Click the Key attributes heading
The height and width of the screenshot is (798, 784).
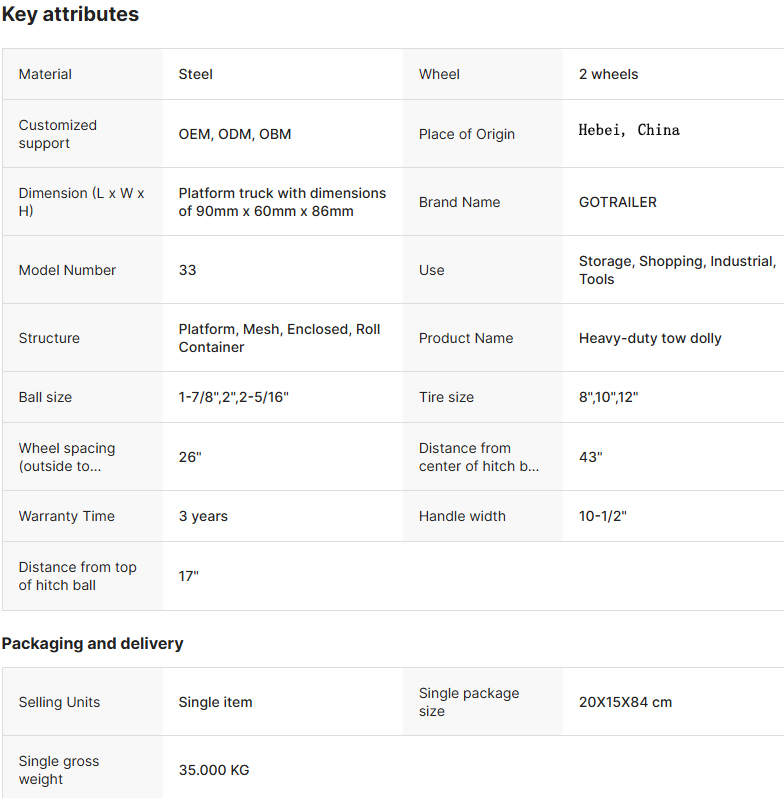click(70, 14)
